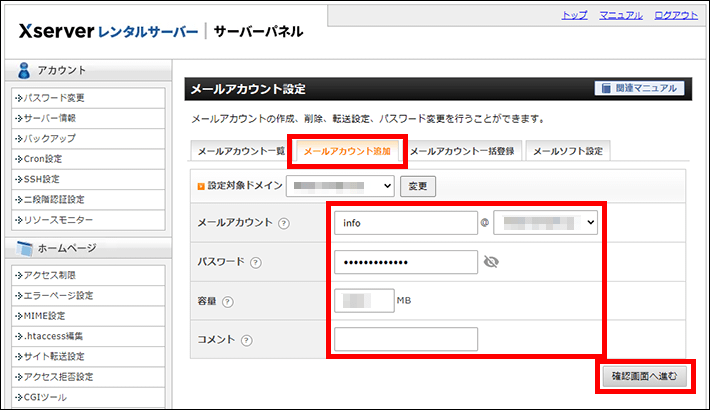Click the password input field
Viewport: 710px width, 410px height.
406,262
